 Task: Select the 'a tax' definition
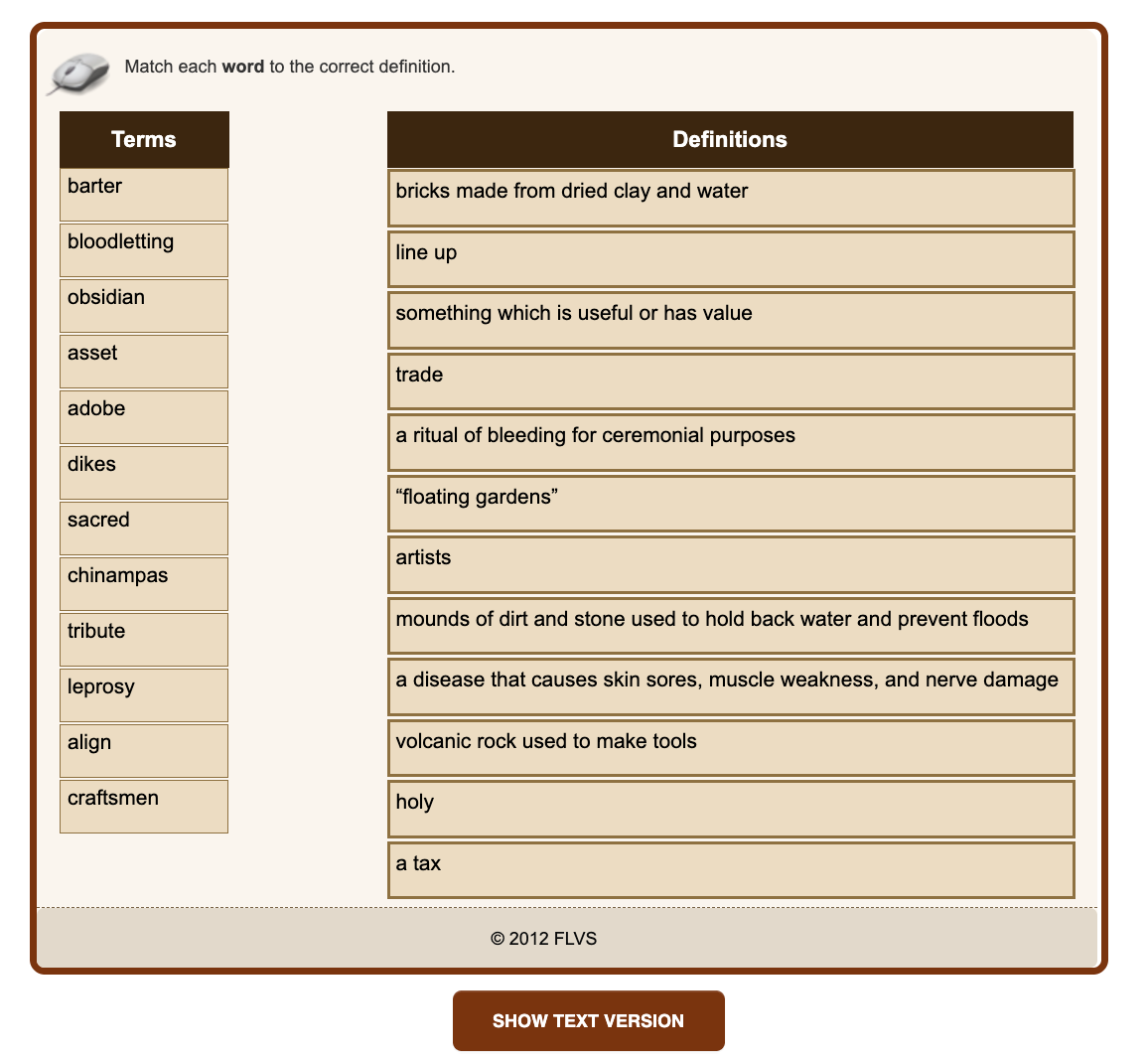pyautogui.click(x=731, y=870)
